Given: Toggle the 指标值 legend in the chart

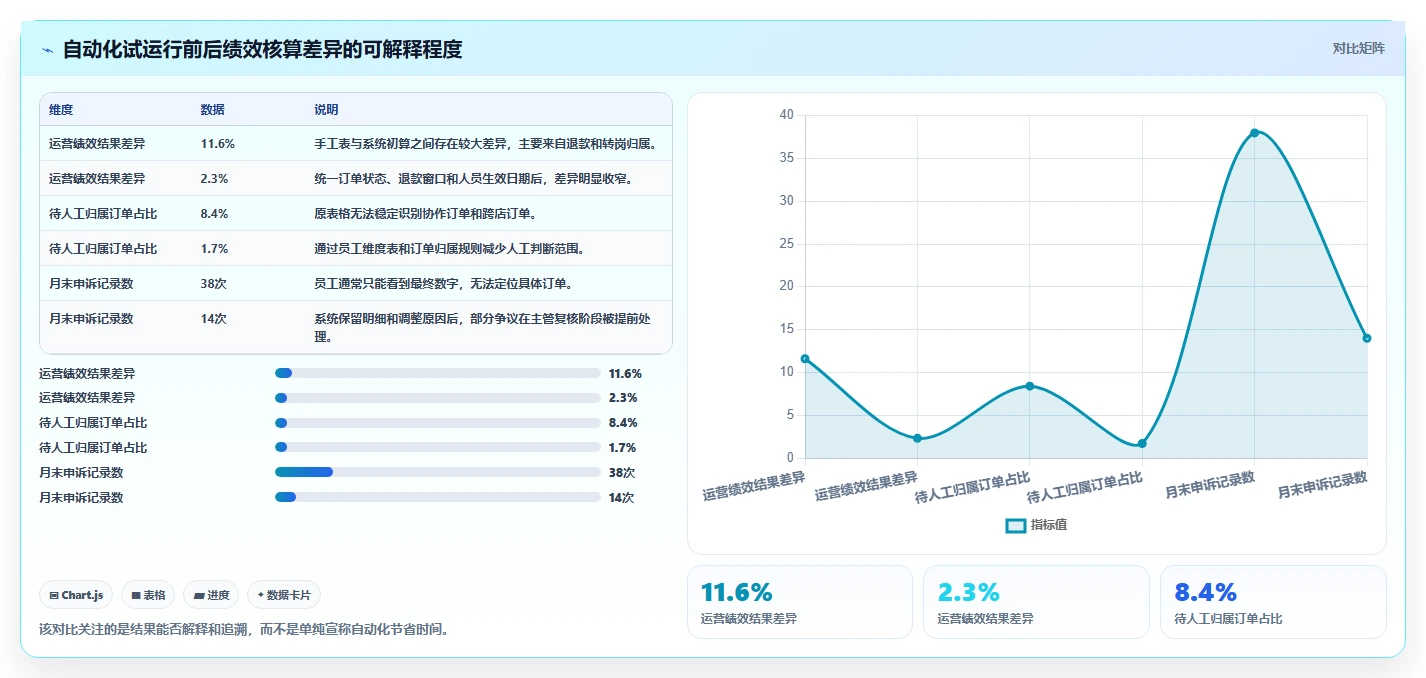Looking at the screenshot, I should [1037, 525].
